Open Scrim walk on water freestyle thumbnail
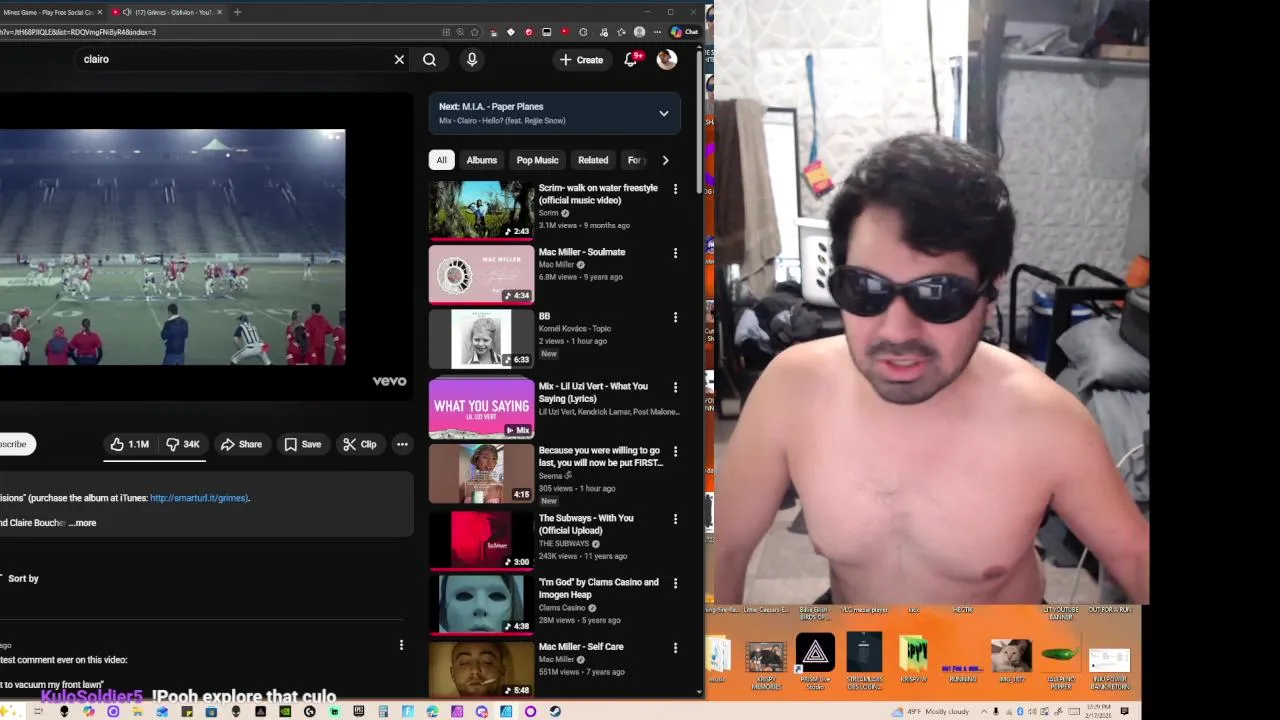The image size is (1280, 720). pyautogui.click(x=482, y=210)
